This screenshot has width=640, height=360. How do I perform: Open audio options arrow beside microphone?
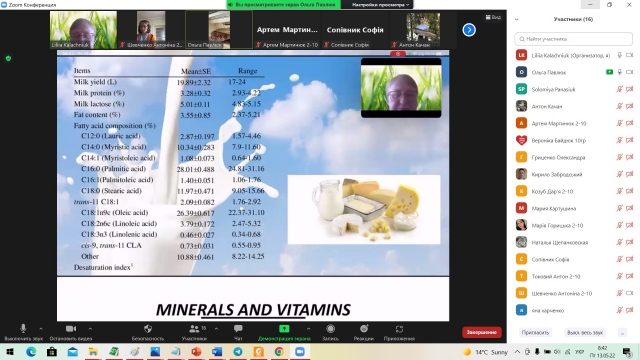click(x=41, y=329)
